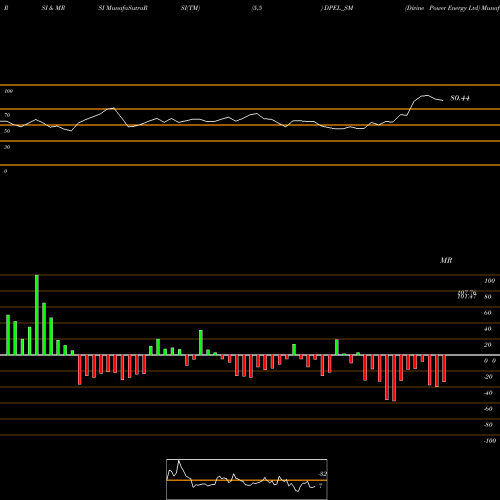
Task: Click the tallest green bar in MR histogram
Action: tap(37, 315)
